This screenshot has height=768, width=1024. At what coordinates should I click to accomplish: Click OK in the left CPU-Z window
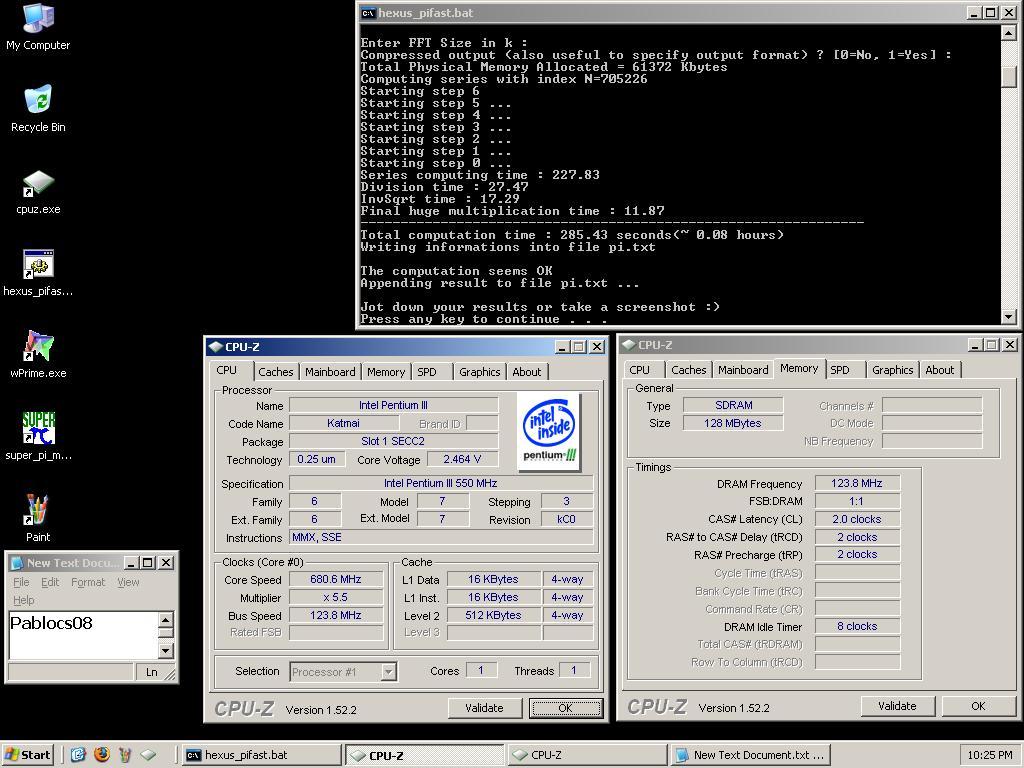(x=566, y=708)
